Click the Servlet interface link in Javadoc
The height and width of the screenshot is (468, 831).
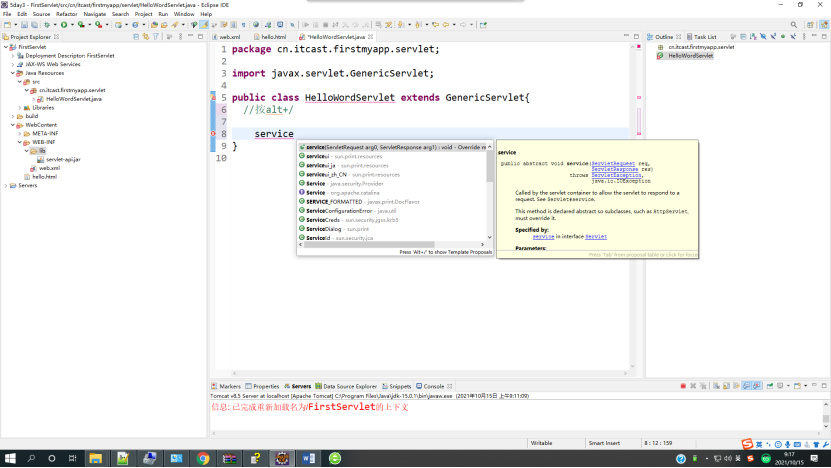[596, 236]
